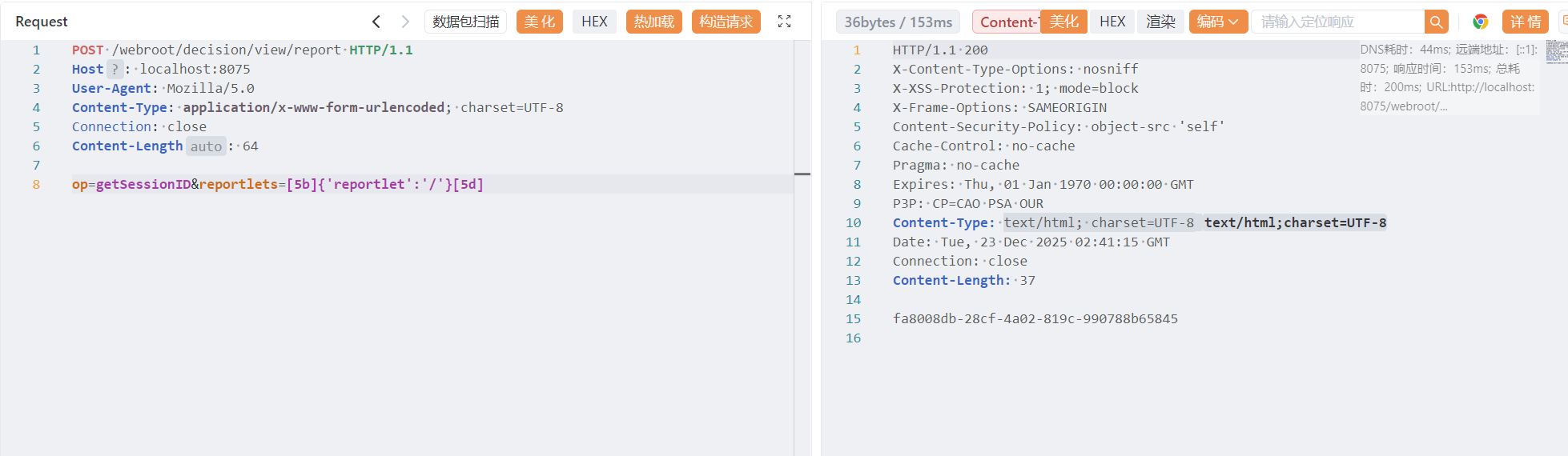Open the response in the Chrome browser icon
The width and height of the screenshot is (1568, 456).
1480,22
